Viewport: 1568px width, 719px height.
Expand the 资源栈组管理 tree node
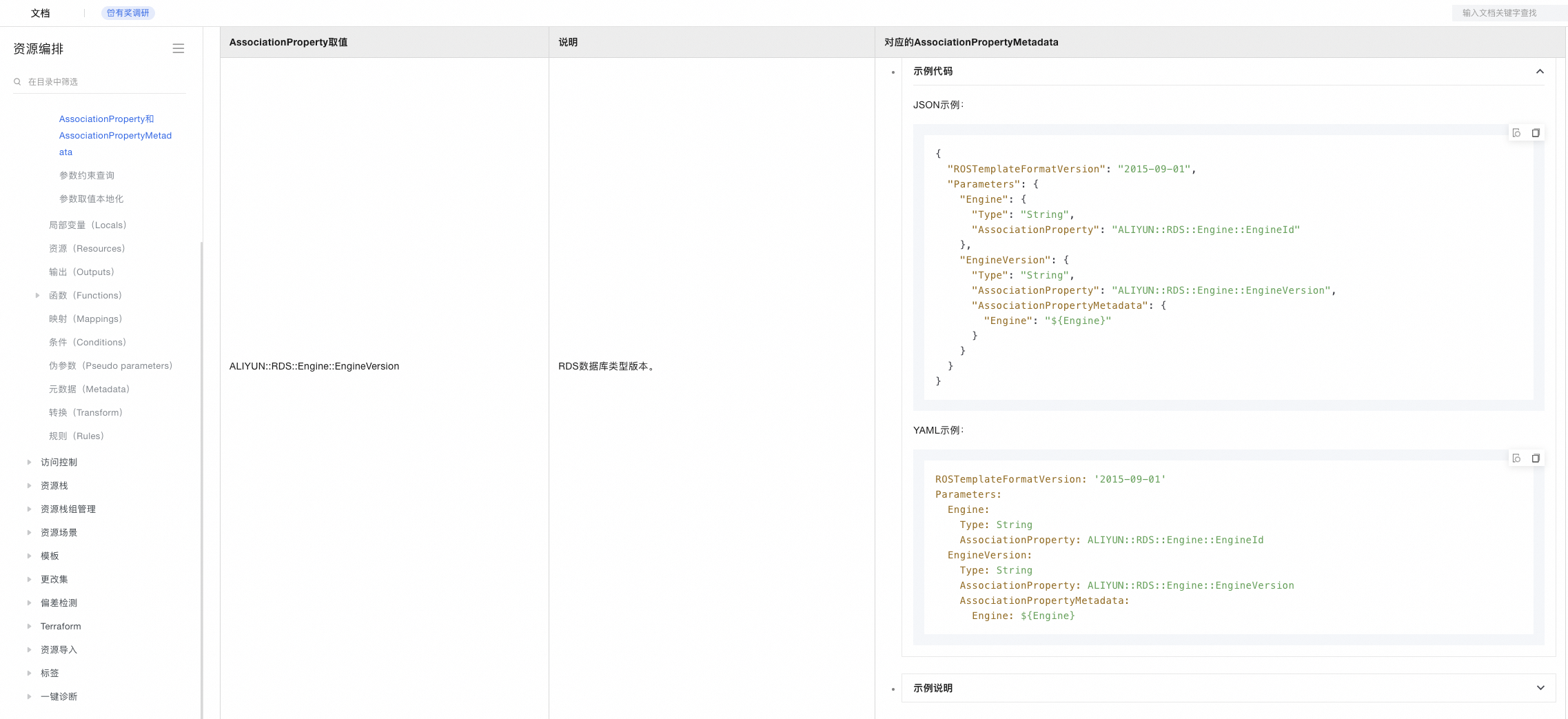point(29,509)
